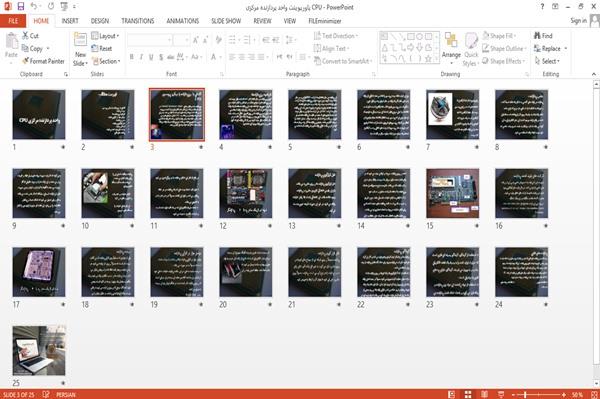600x399 pixels.
Task: Collapse the ribbon with the chevron
Action: click(x=593, y=74)
